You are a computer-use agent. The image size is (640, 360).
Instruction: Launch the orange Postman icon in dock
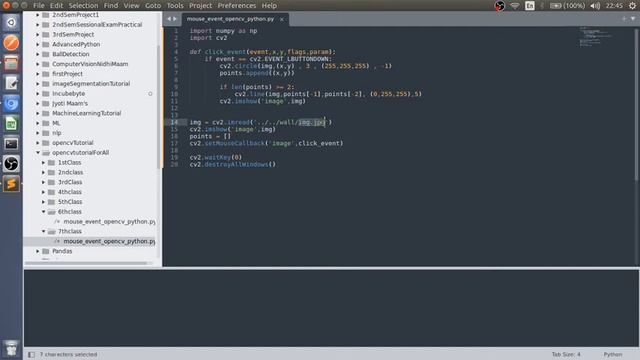[x=11, y=42]
